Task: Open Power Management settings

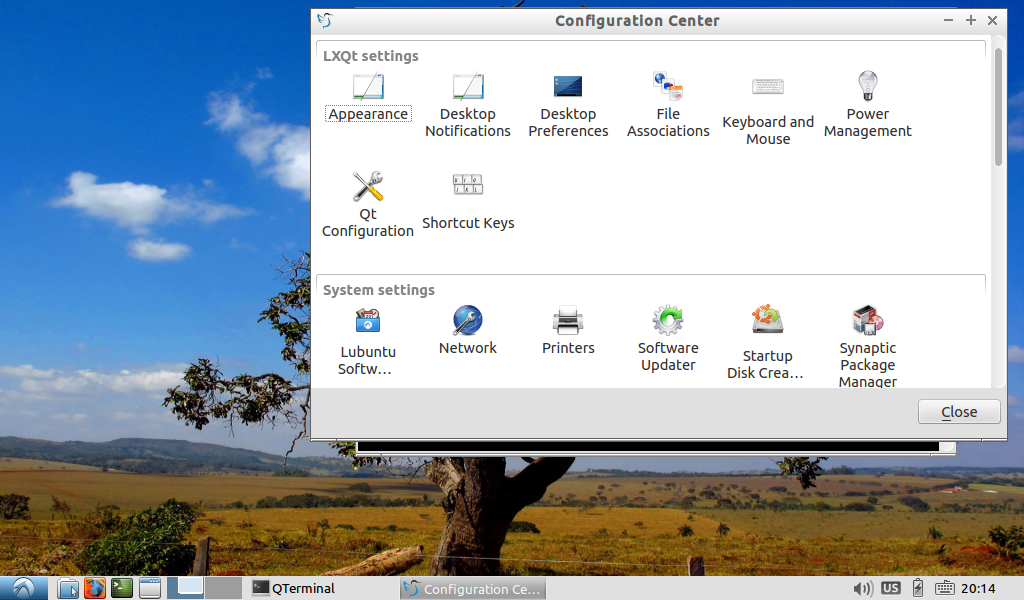Action: coord(868,105)
